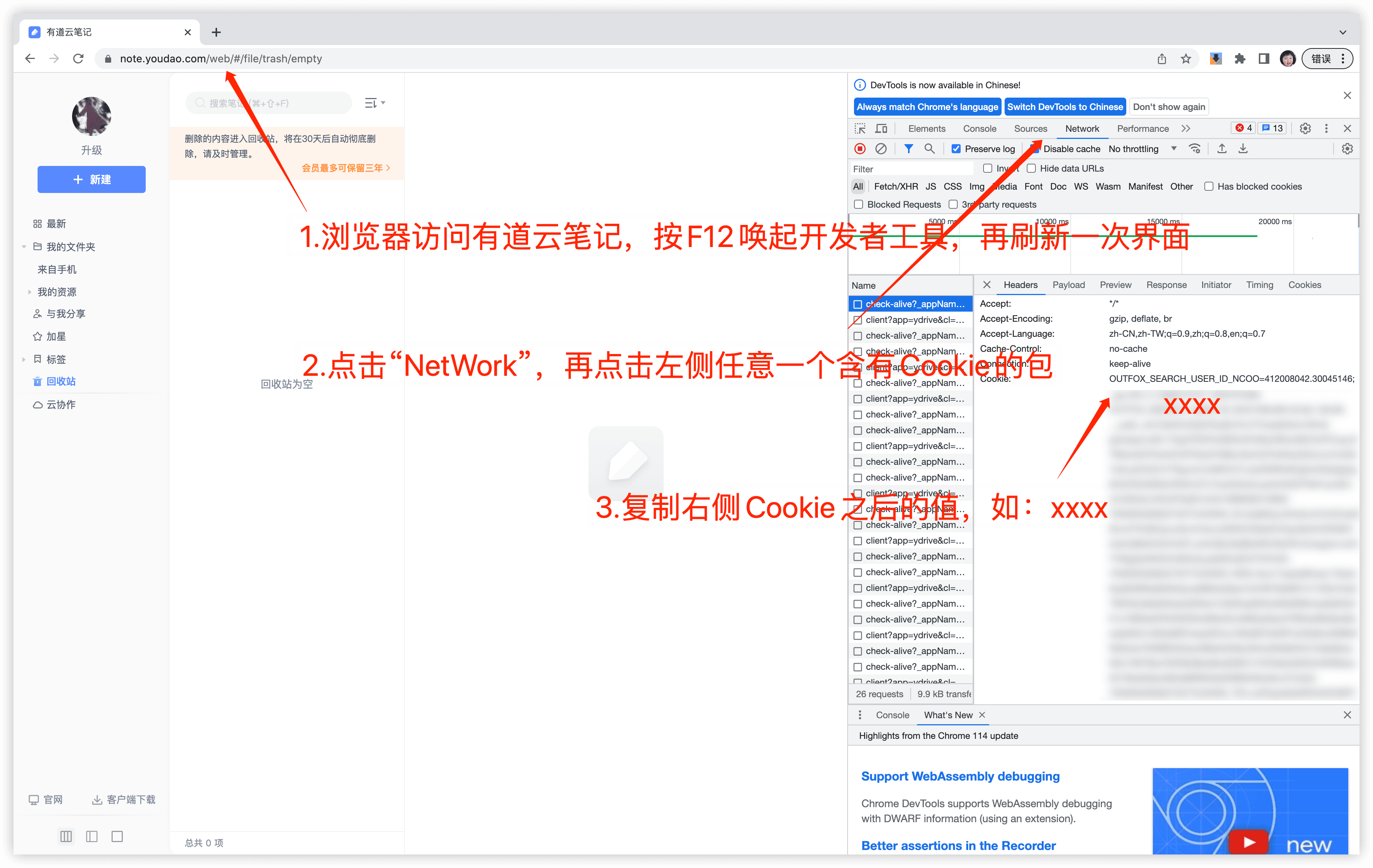Open network search with the magnifier icon

[929, 149]
